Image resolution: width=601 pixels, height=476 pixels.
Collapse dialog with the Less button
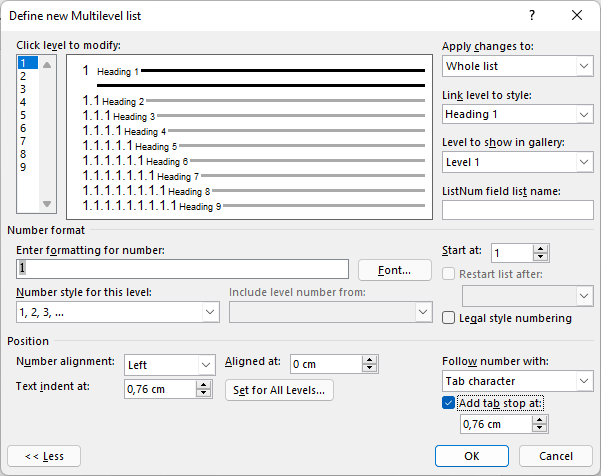[x=44, y=456]
